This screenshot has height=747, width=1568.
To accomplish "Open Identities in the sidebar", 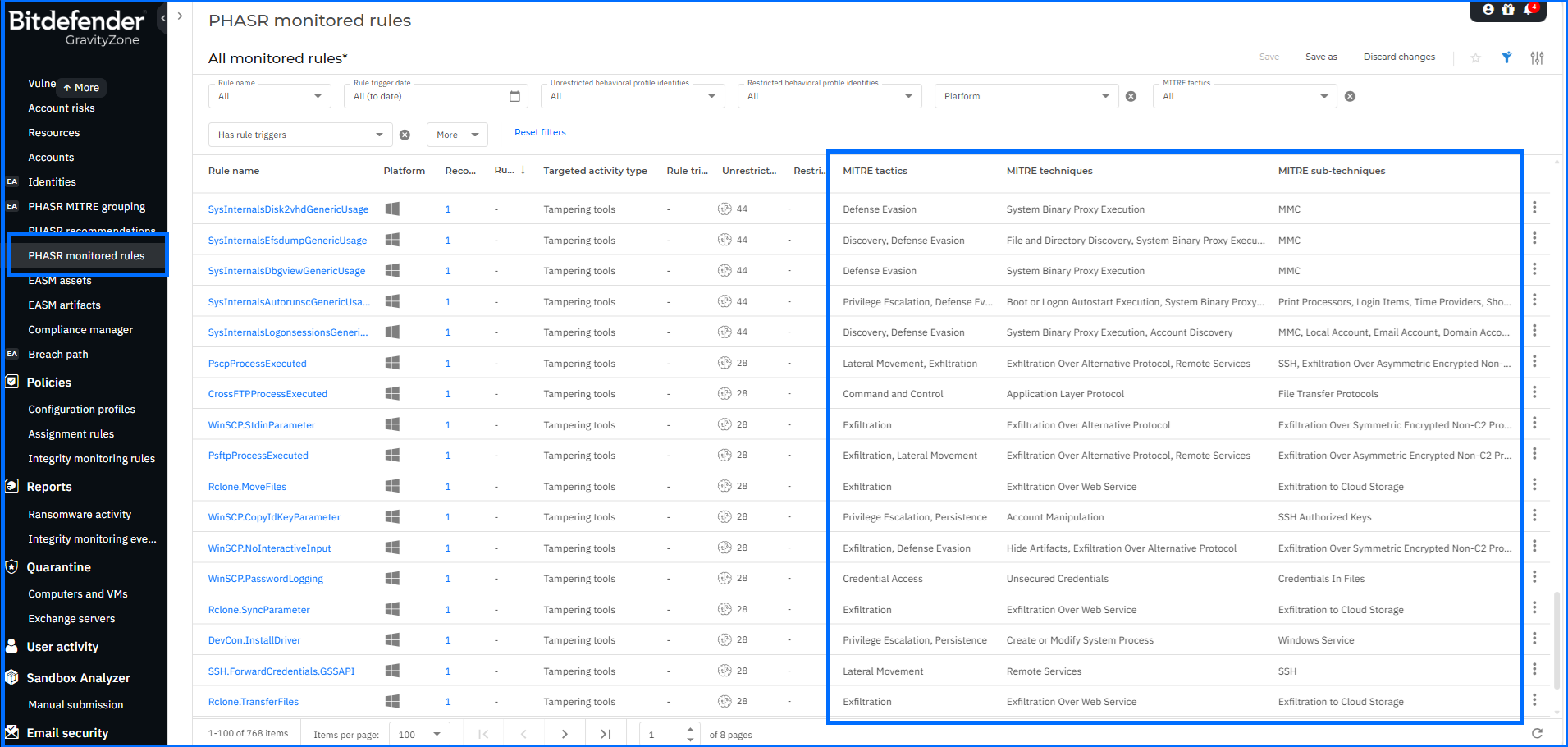I will (52, 181).
